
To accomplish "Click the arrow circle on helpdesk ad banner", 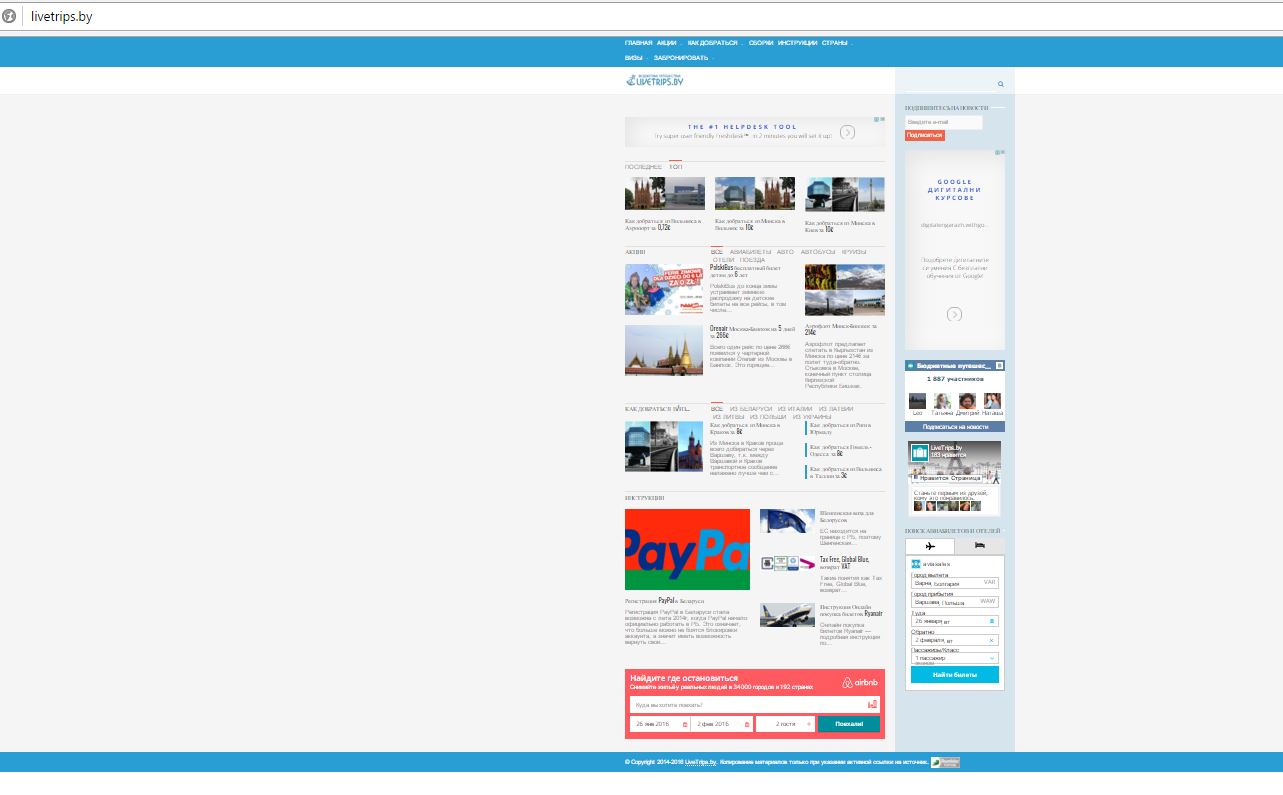I will (x=847, y=132).
